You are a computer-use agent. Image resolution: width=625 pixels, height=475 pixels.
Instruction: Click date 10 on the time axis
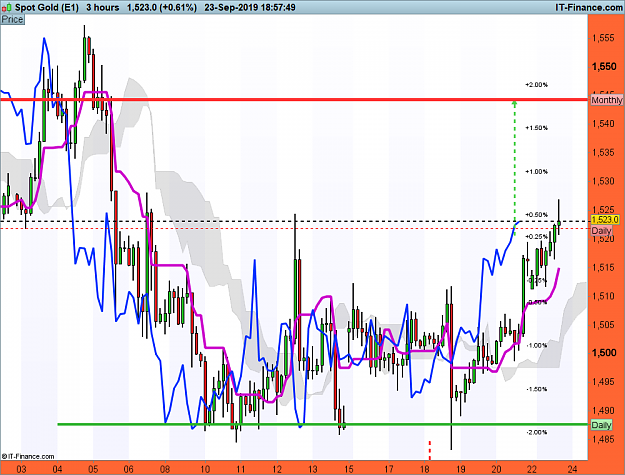205,469
